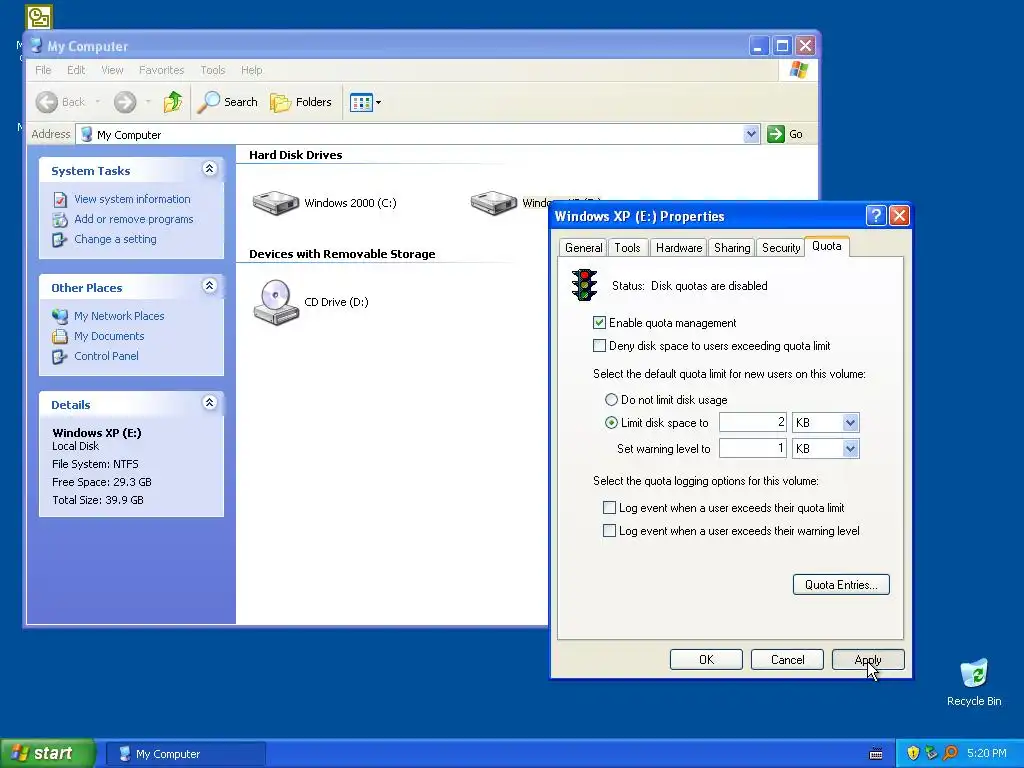Click View system information icon
Image resolution: width=1024 pixels, height=768 pixels.
59,199
